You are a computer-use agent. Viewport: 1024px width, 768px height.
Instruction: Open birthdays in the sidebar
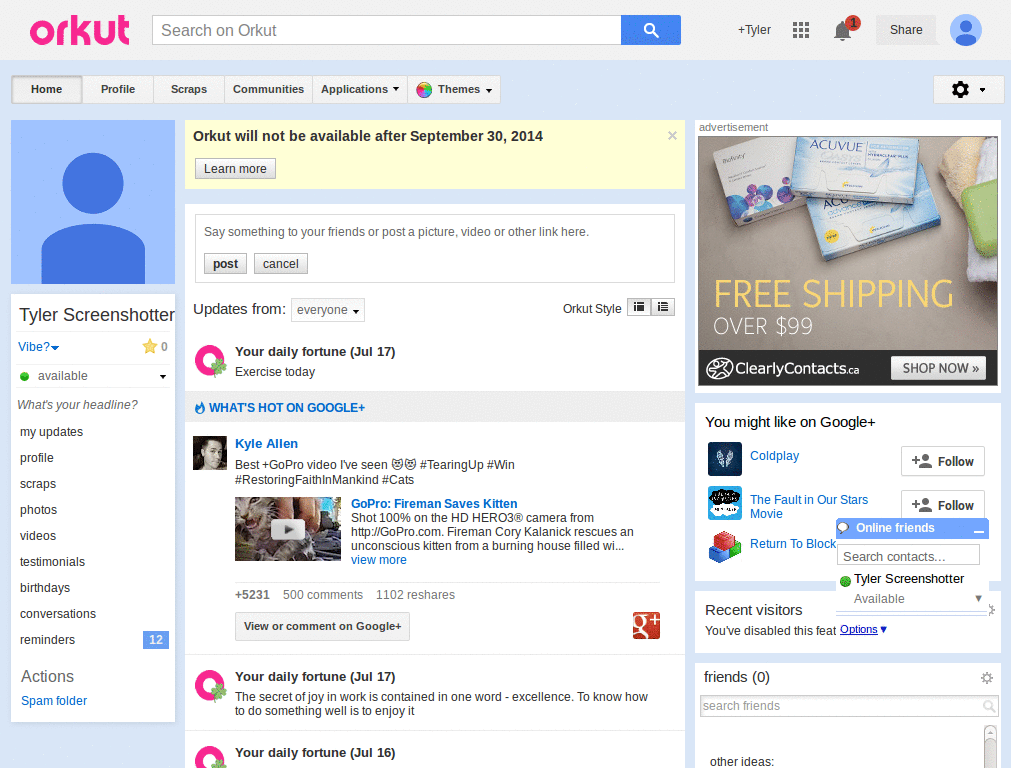point(45,588)
